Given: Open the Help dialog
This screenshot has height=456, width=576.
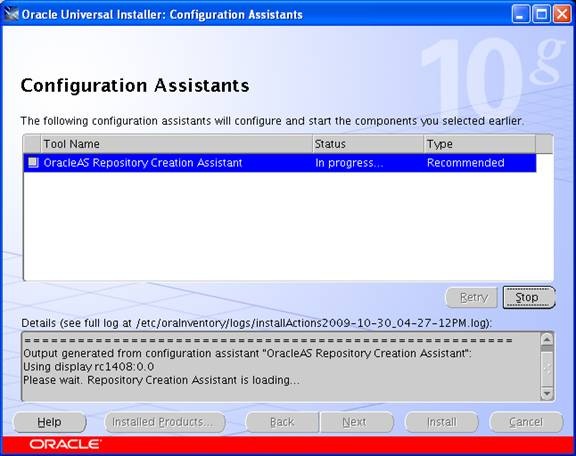Looking at the screenshot, I should pyautogui.click(x=50, y=422).
